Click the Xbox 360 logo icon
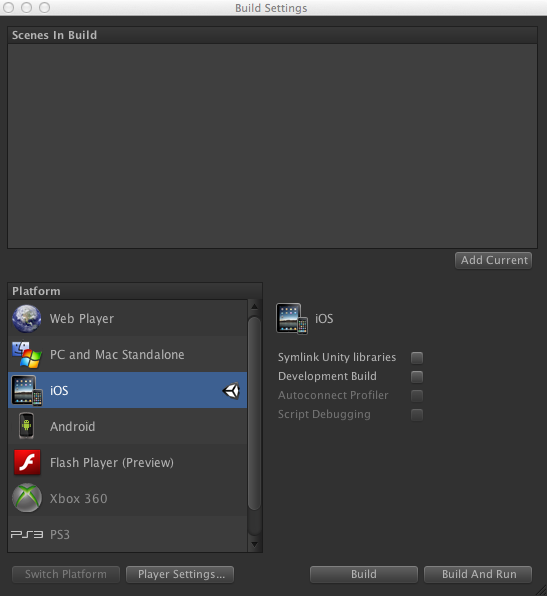The image size is (547, 596). (27, 498)
